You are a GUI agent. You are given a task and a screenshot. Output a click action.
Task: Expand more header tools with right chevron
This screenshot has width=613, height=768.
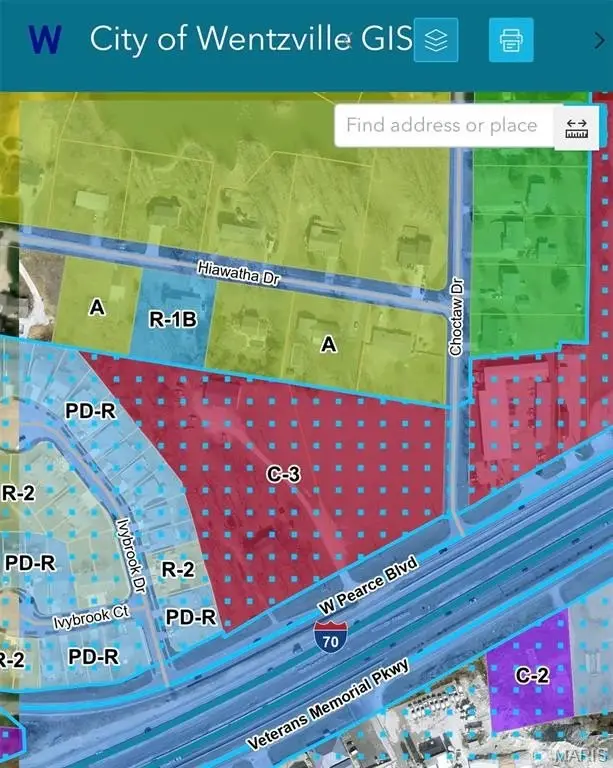click(599, 41)
